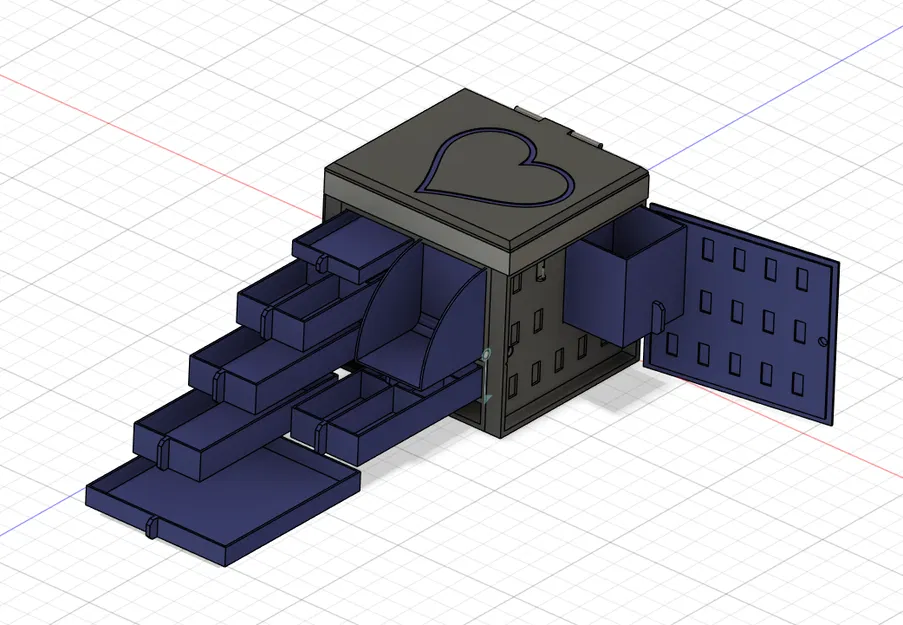Click the small round hole on door edge
Screen dimensions: 903x625
pos(824,342)
